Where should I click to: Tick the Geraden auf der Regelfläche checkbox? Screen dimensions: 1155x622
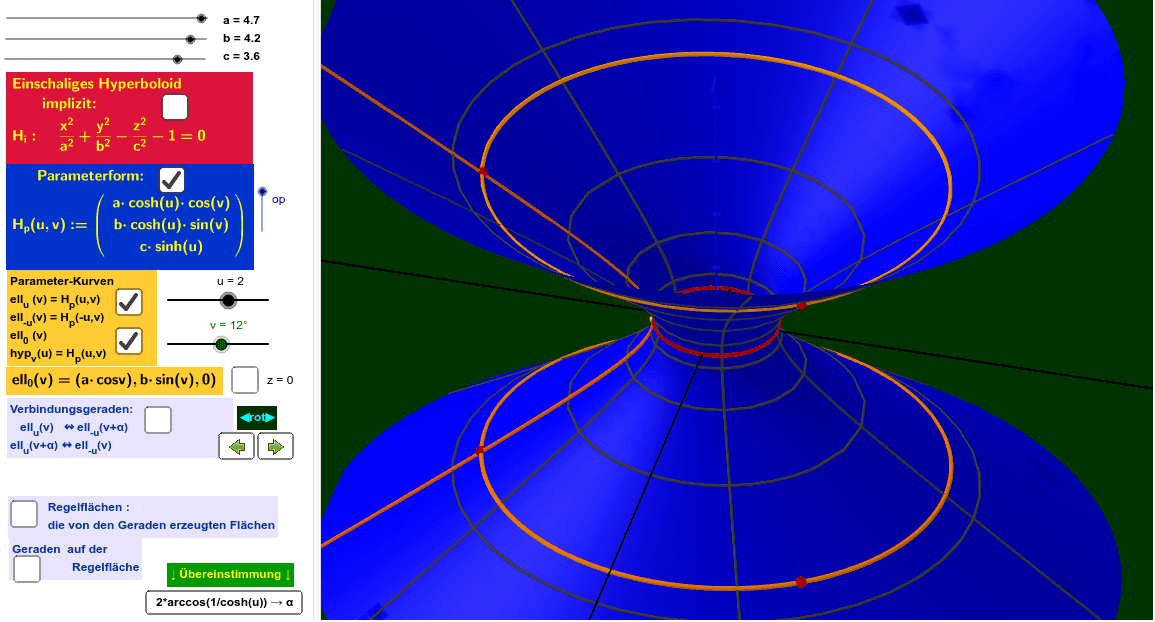pyautogui.click(x=27, y=568)
